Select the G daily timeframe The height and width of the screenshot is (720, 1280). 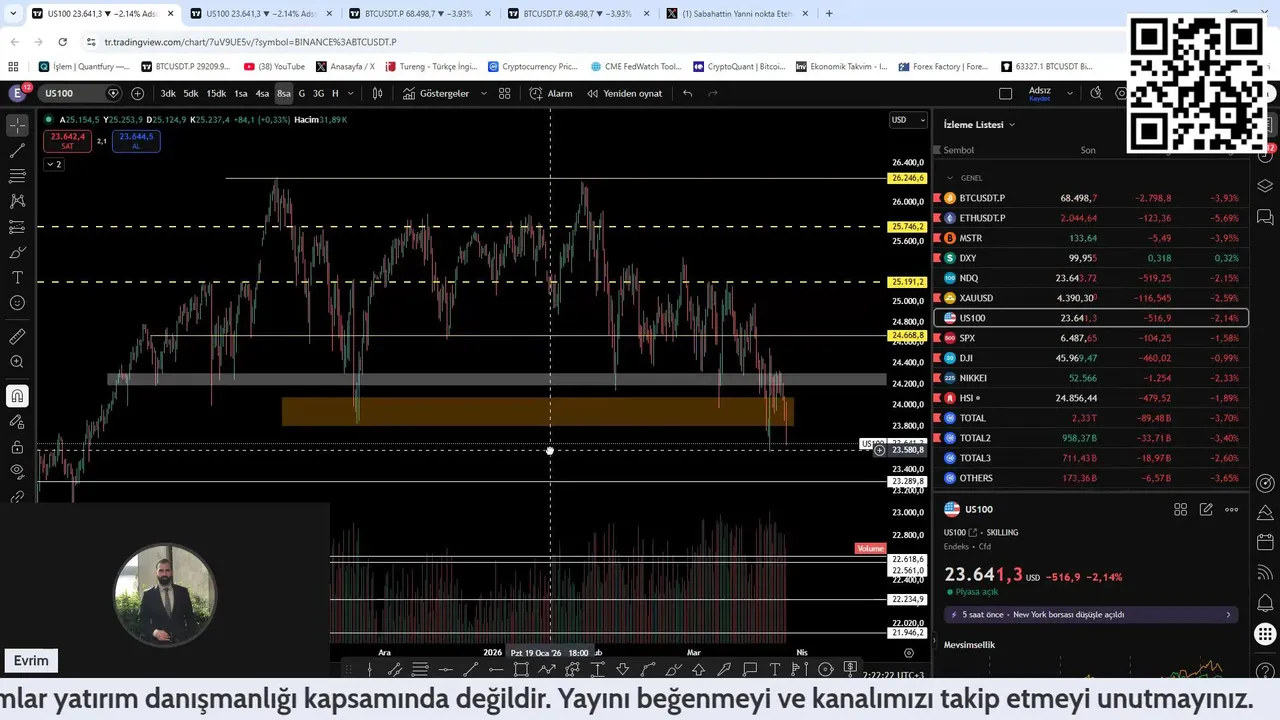[302, 93]
